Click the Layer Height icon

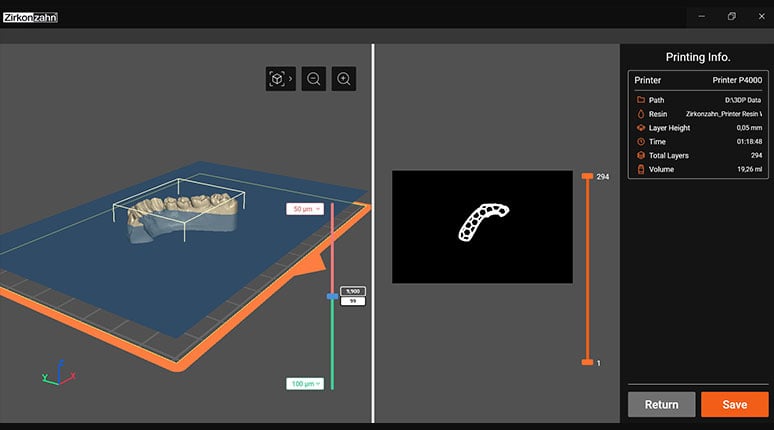tap(641, 127)
